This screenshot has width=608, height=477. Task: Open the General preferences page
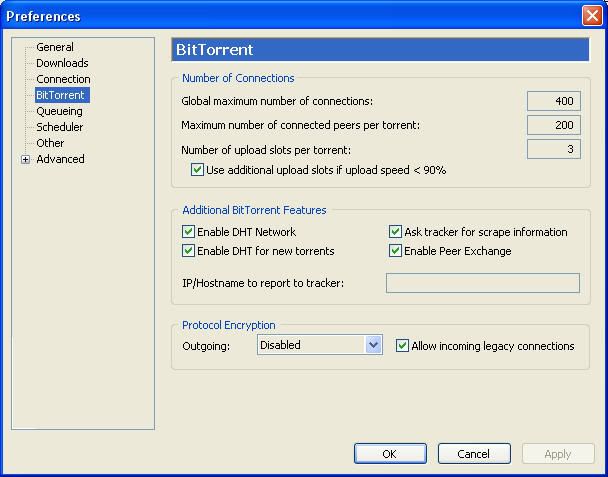(55, 47)
